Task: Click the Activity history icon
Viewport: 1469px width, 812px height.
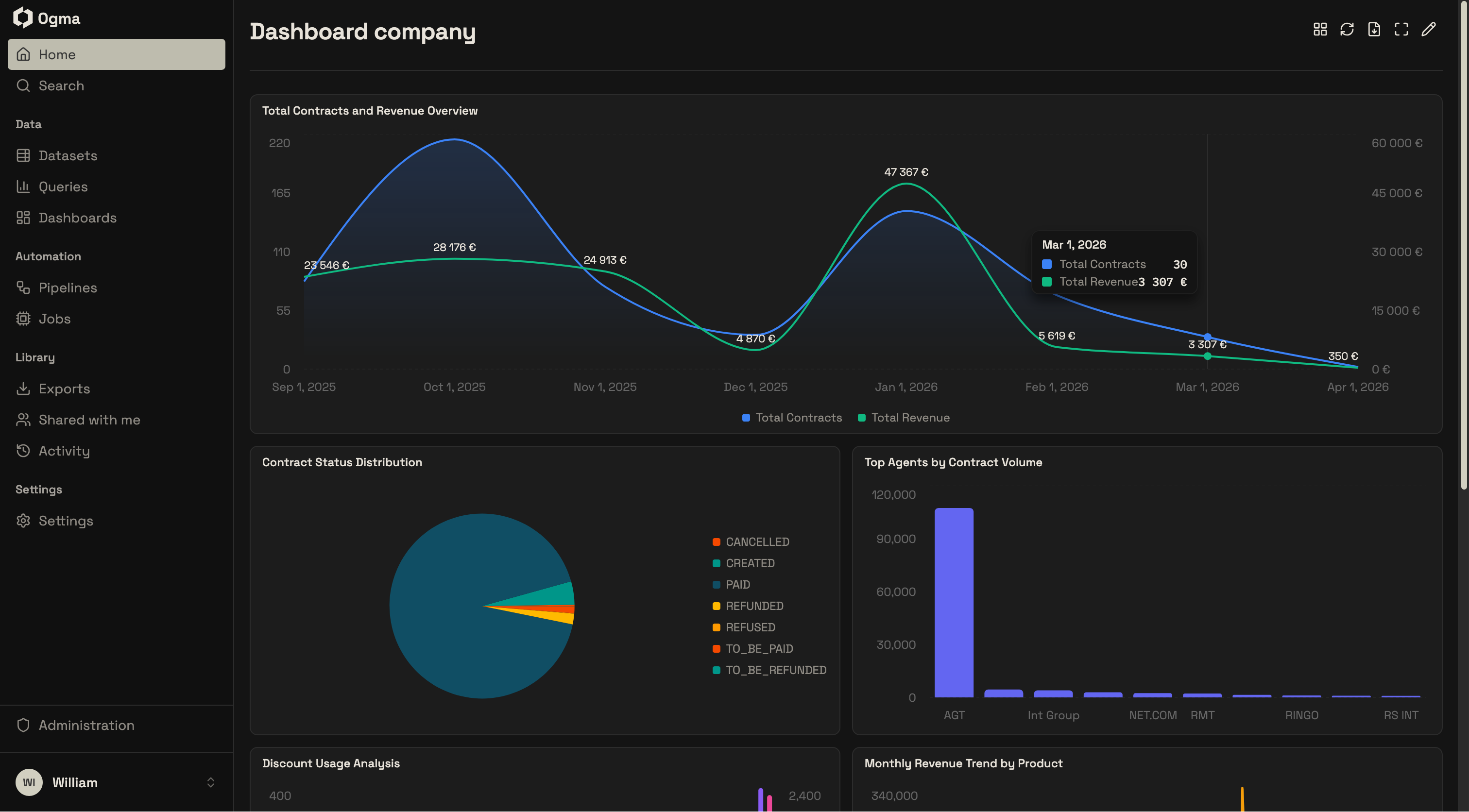Action: [x=23, y=451]
